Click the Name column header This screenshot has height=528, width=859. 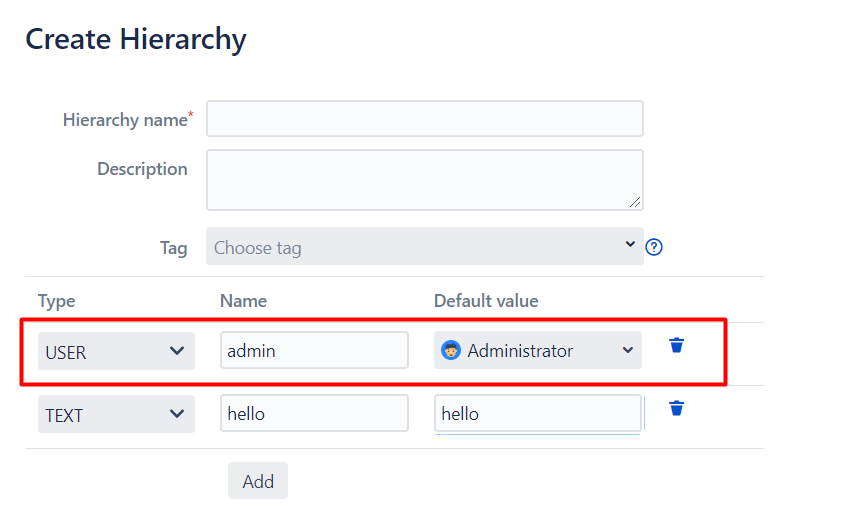pyautogui.click(x=243, y=301)
